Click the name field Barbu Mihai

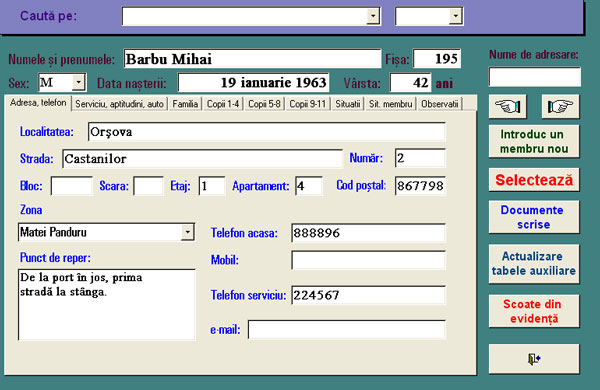pos(253,59)
